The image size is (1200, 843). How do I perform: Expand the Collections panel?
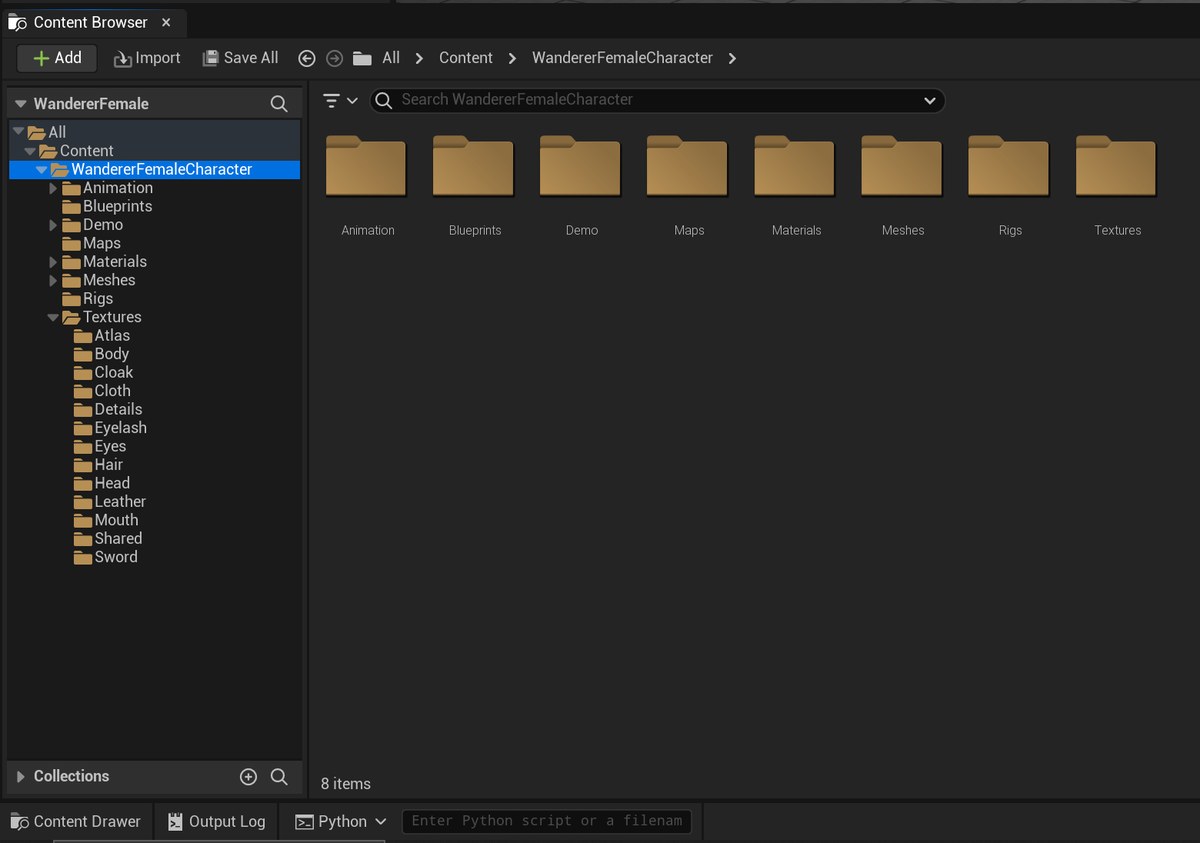click(x=20, y=776)
